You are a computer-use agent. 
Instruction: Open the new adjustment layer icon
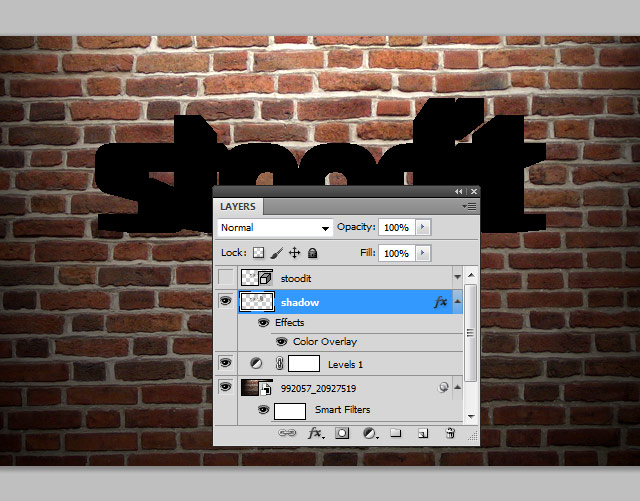tap(370, 433)
